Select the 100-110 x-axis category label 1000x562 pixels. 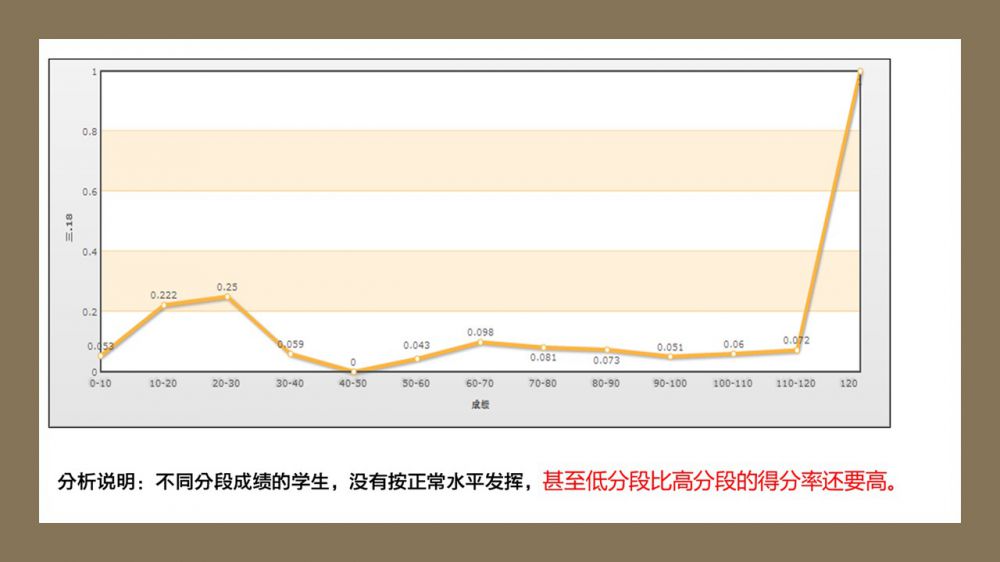[x=733, y=384]
